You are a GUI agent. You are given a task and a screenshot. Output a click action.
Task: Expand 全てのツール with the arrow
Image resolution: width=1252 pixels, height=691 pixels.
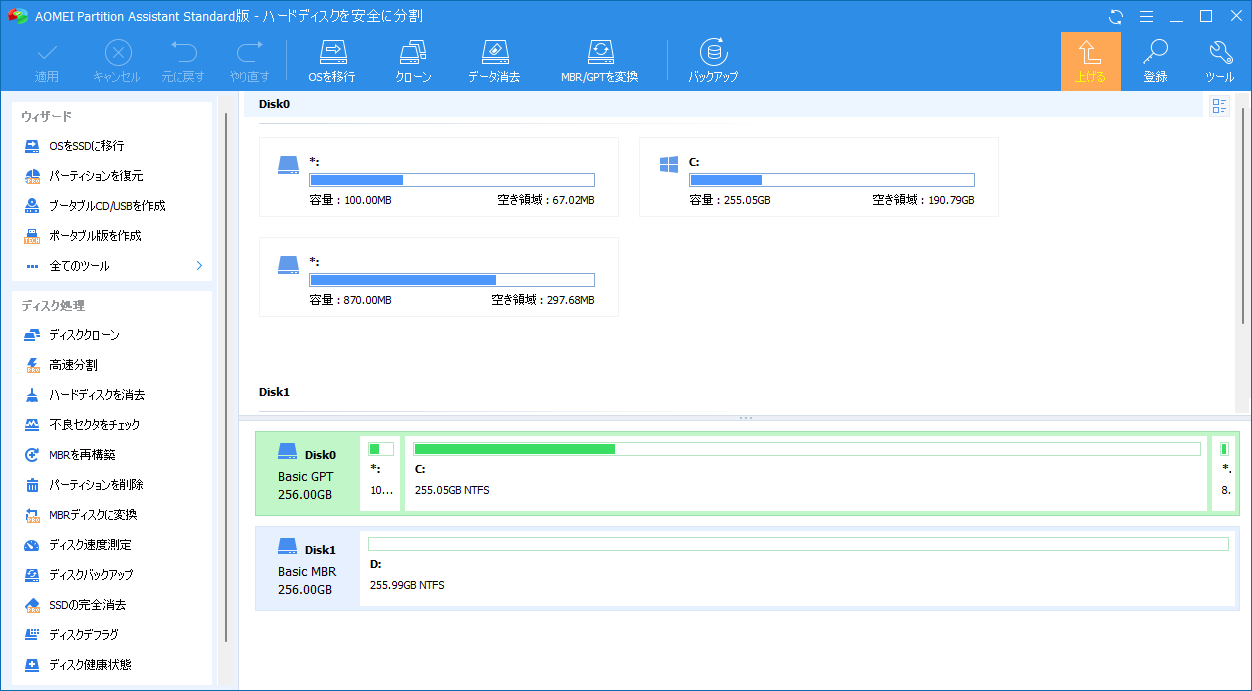point(199,266)
